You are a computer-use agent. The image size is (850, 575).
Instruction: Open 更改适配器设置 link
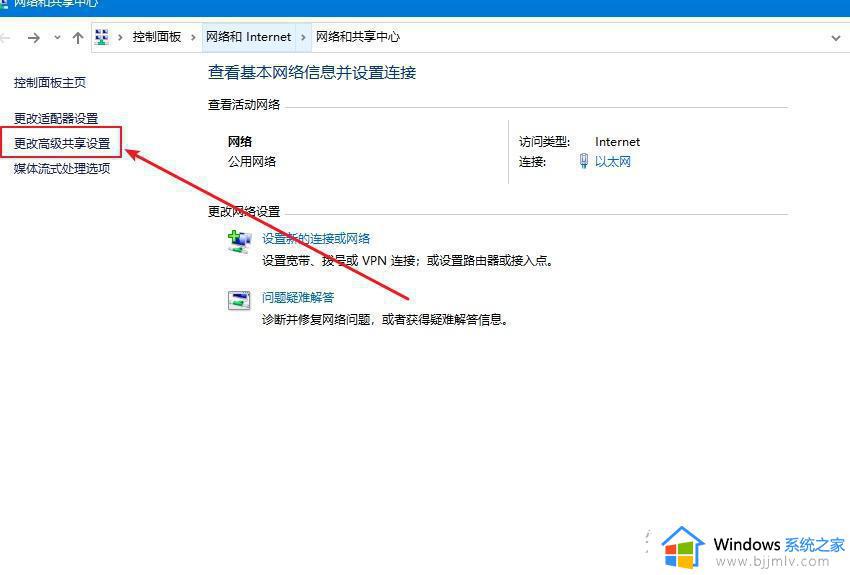point(56,118)
